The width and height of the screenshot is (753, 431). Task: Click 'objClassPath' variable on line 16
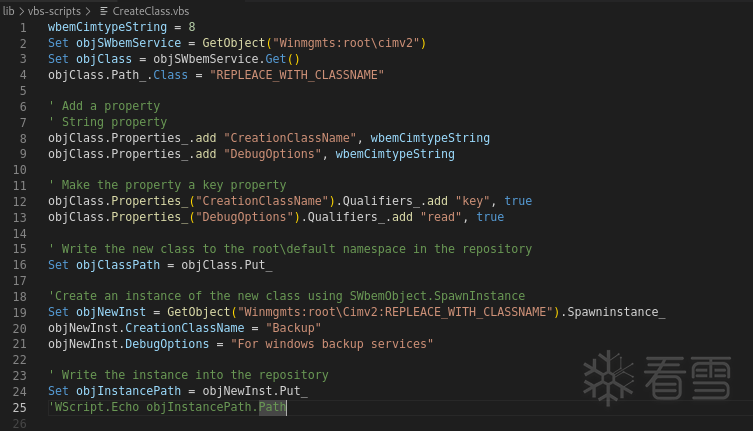(118, 265)
